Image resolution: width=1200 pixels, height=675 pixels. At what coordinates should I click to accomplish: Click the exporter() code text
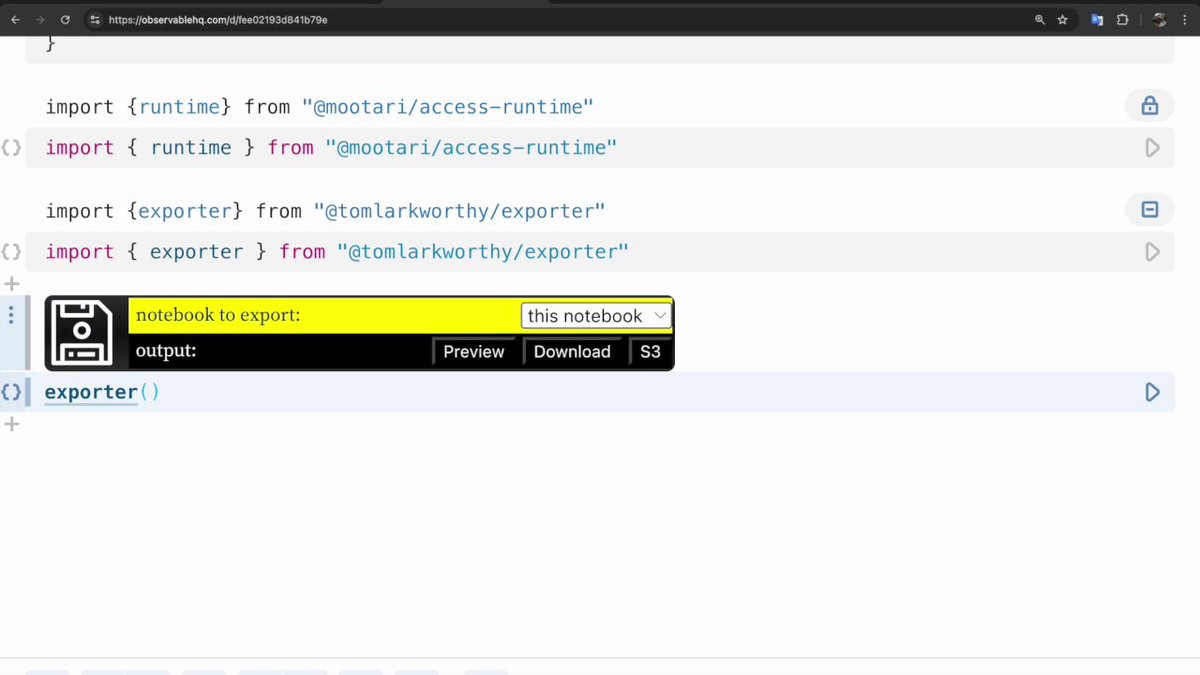point(102,392)
